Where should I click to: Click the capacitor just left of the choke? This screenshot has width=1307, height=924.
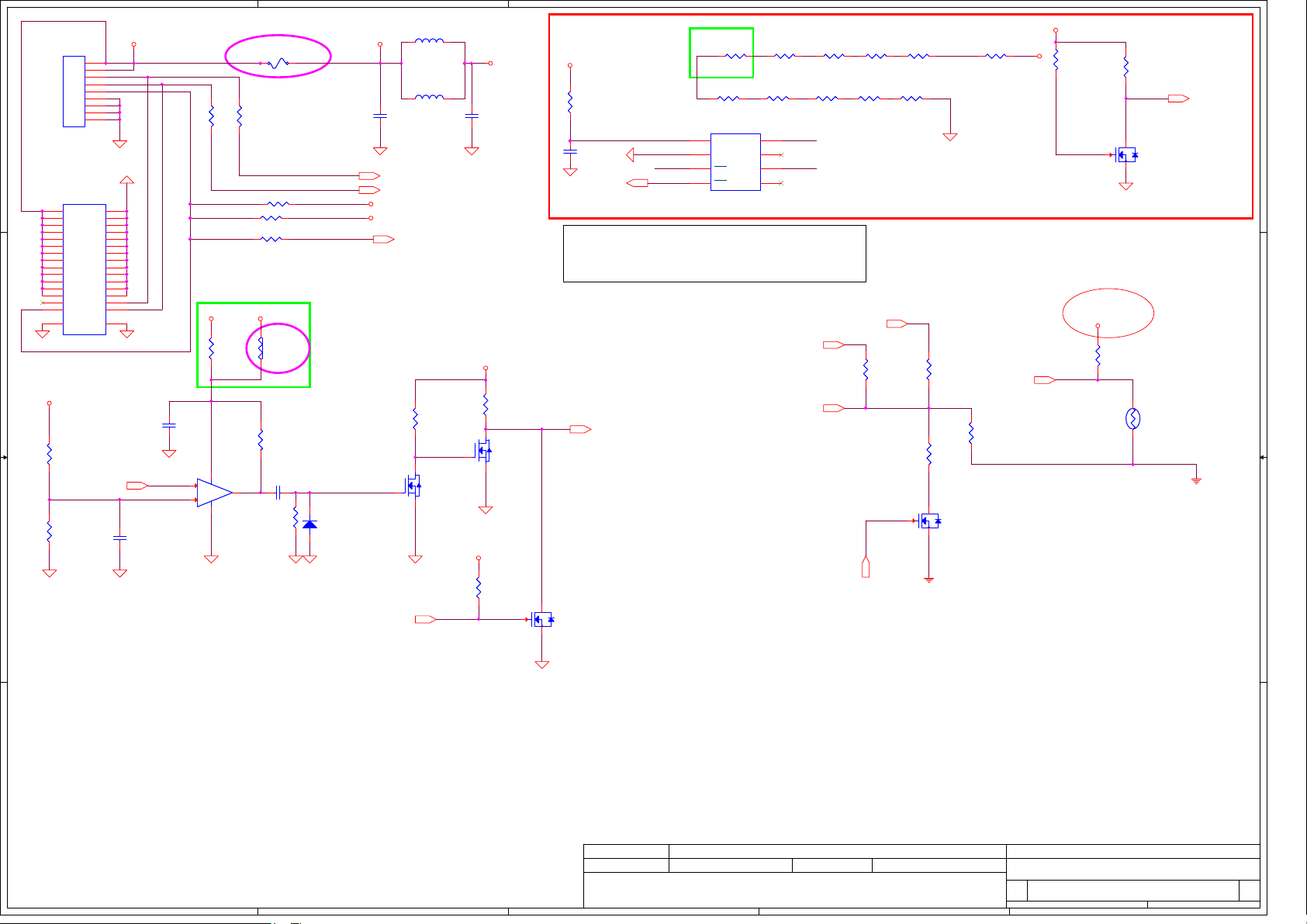380,116
